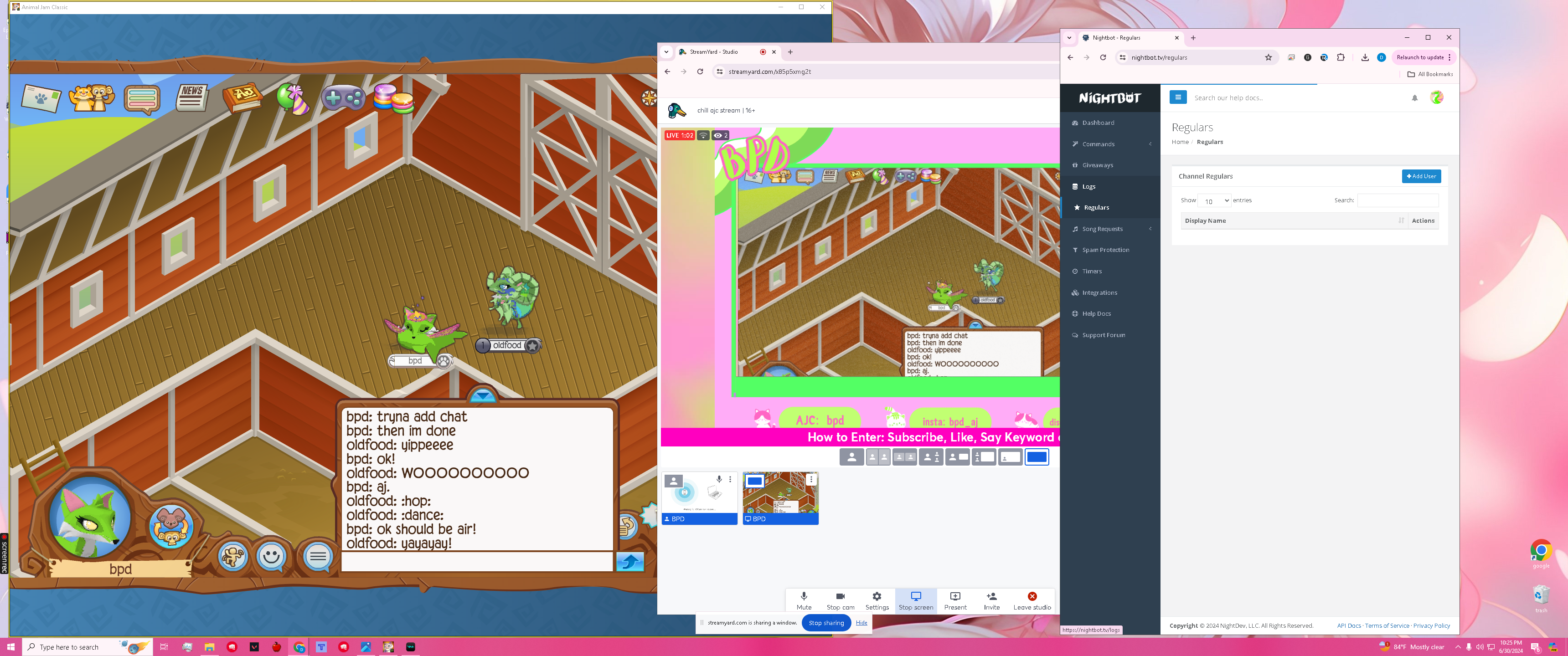Open Logs in Nightbot sidebar

tap(1110, 187)
